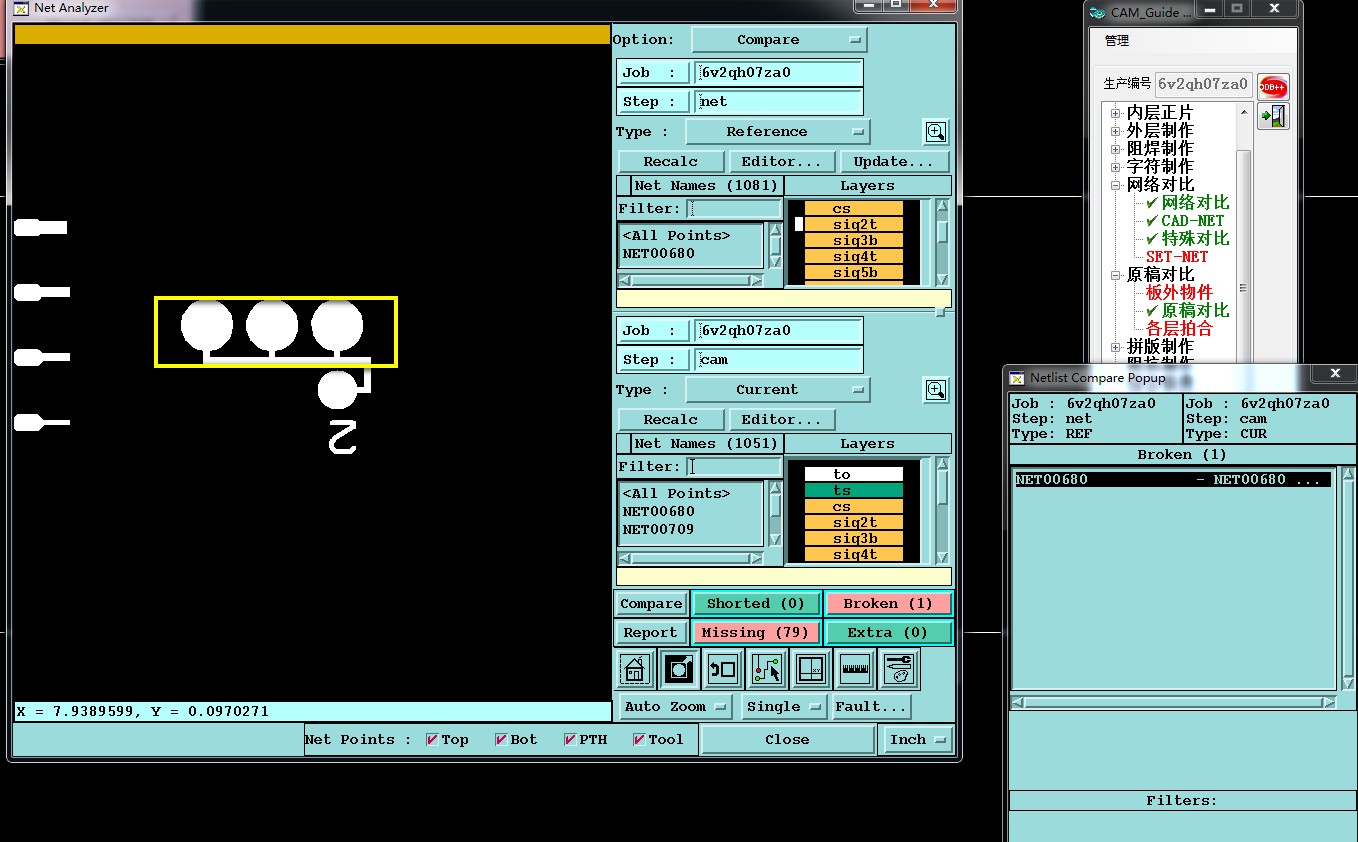
Task: Show Shorted (0) results
Action: [756, 603]
